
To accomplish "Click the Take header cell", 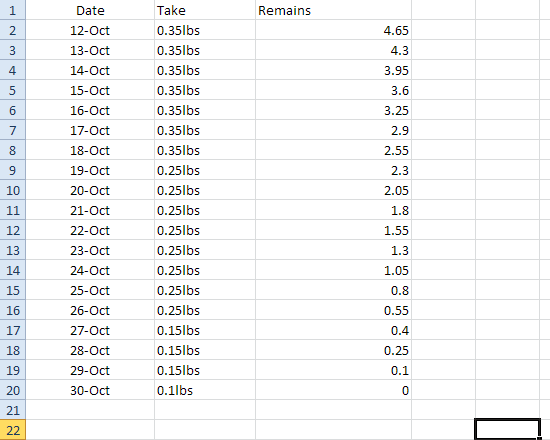I will [205, 10].
